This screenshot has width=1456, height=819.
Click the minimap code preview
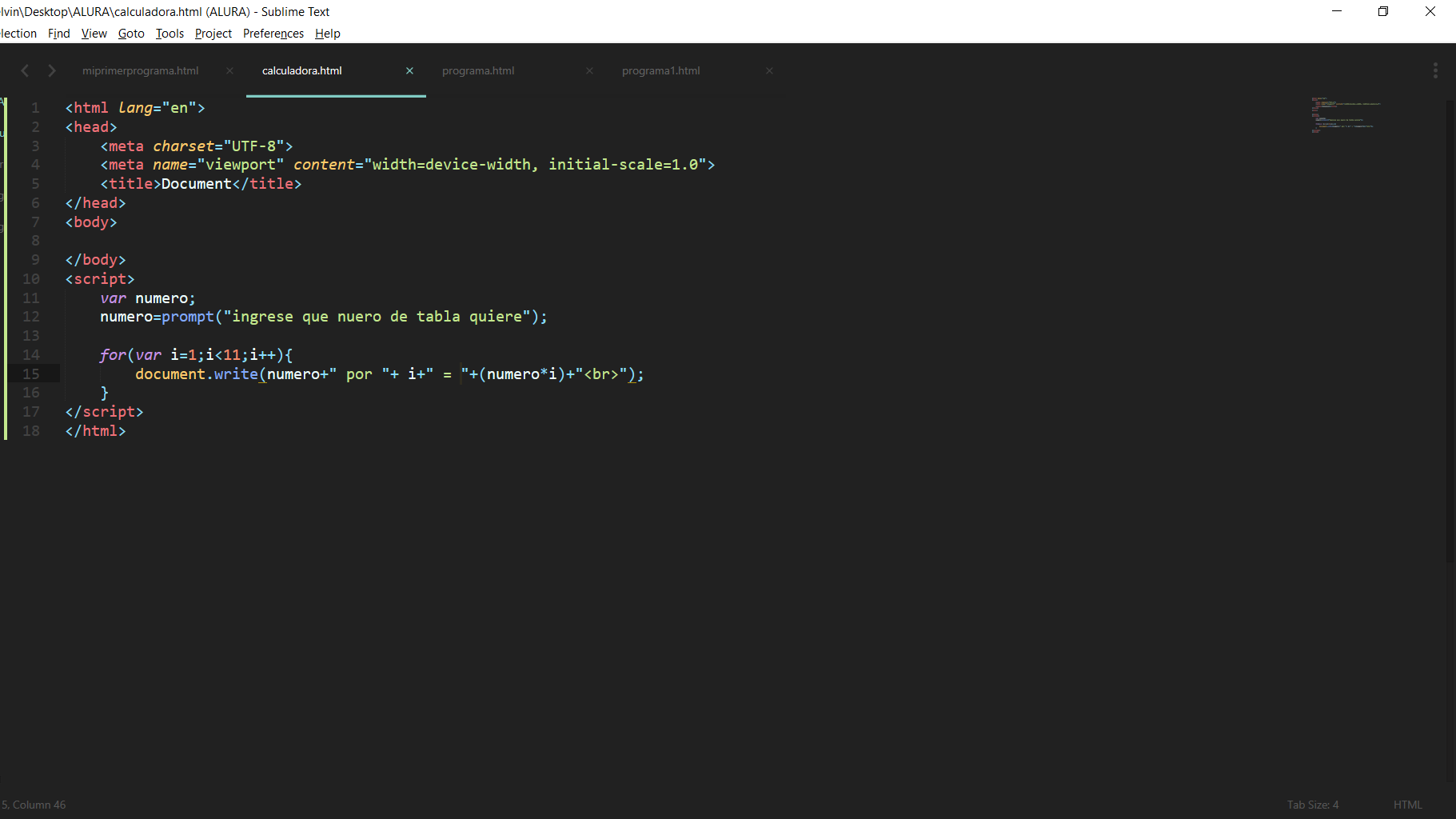click(1346, 115)
